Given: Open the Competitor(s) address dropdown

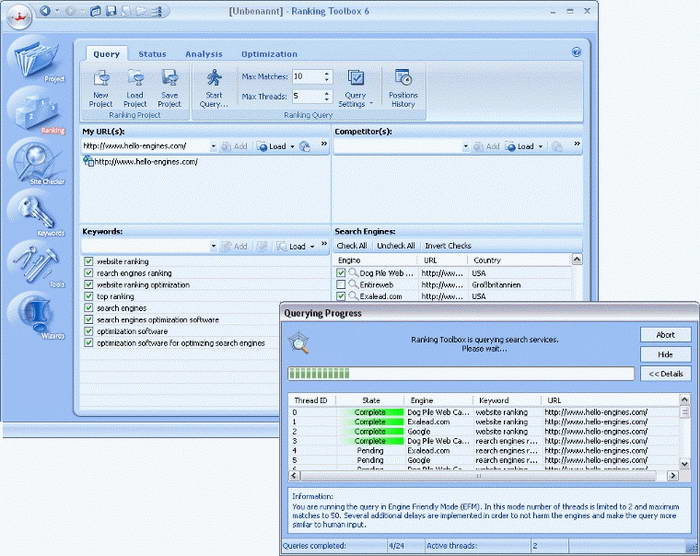Looking at the screenshot, I should pos(465,146).
